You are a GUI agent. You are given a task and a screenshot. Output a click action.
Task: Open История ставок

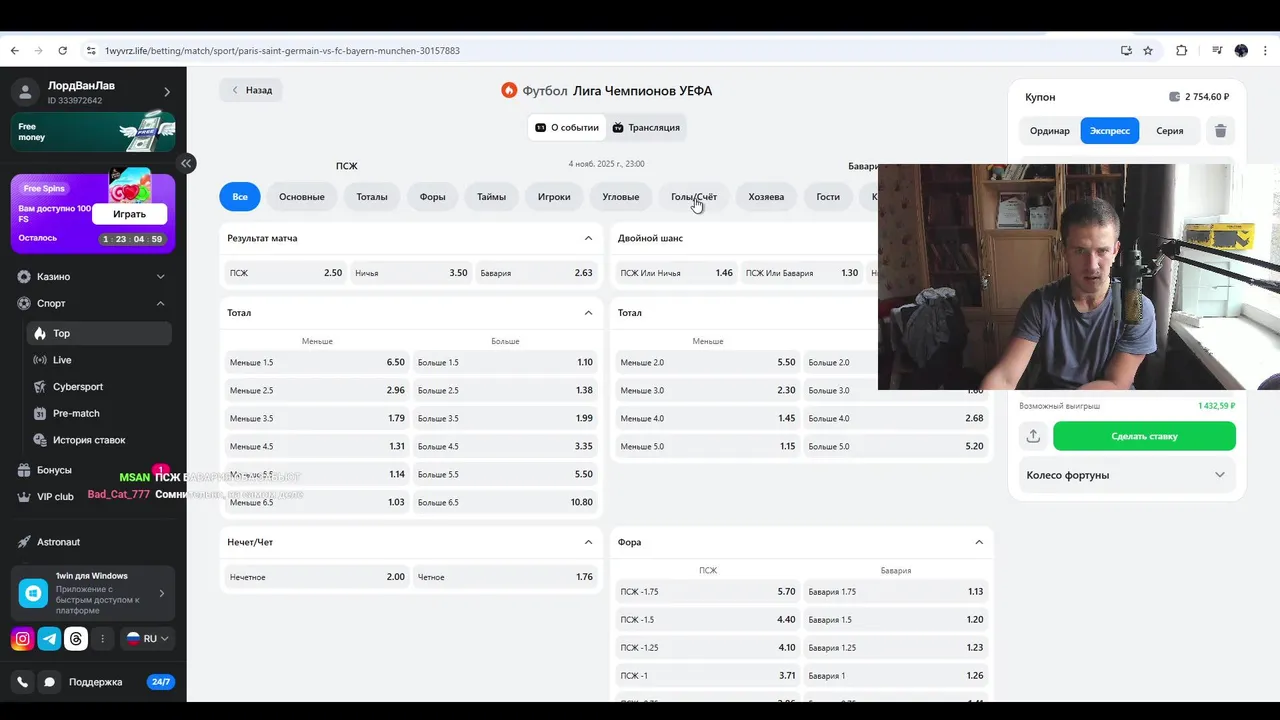click(99, 440)
